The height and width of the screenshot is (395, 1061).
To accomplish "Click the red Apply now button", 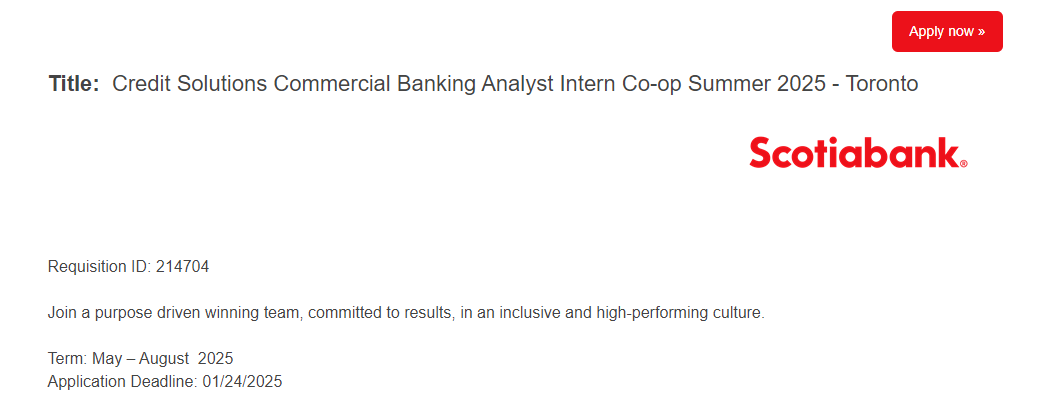I will click(x=947, y=31).
